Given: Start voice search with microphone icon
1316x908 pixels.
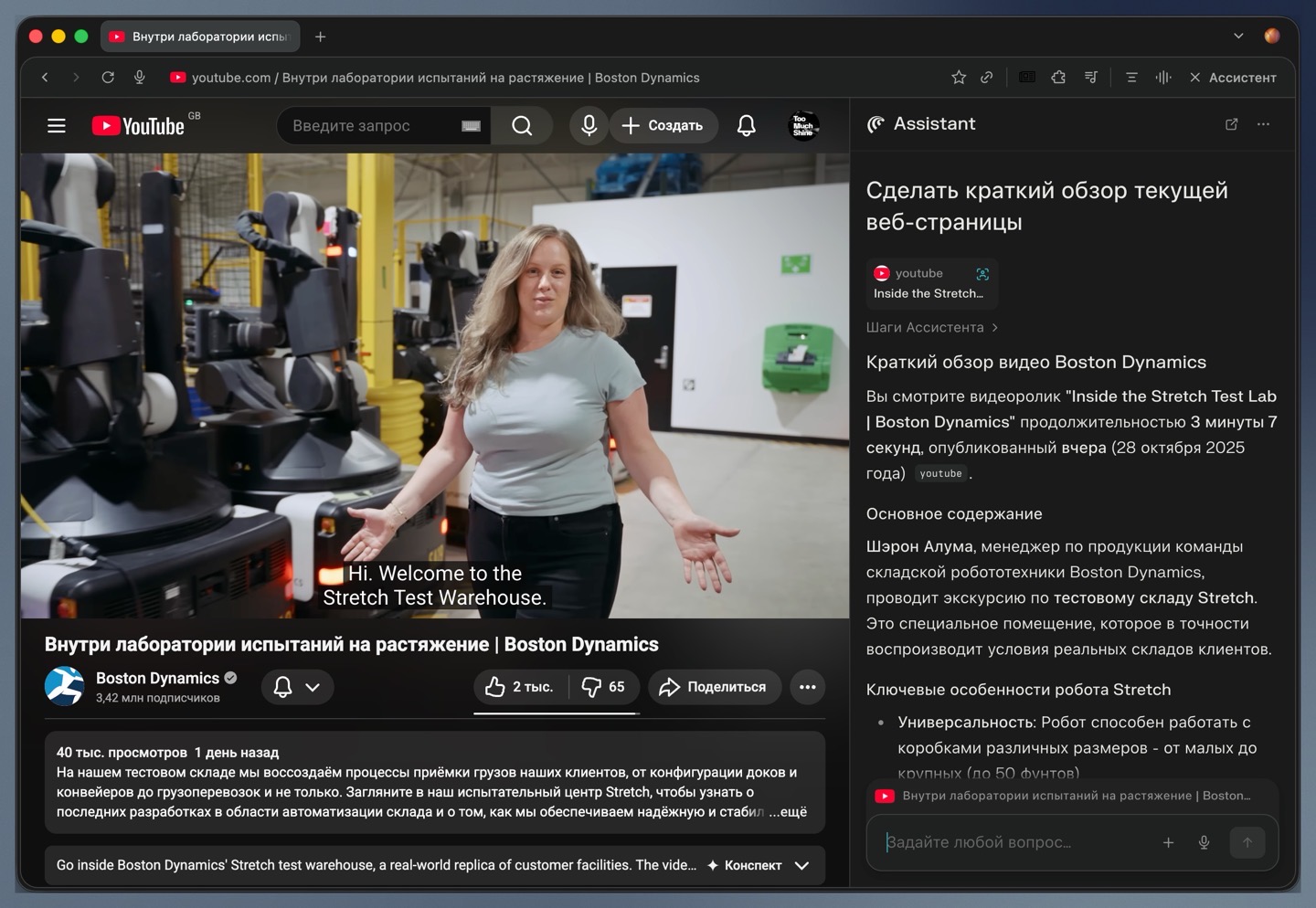Looking at the screenshot, I should pyautogui.click(x=589, y=126).
